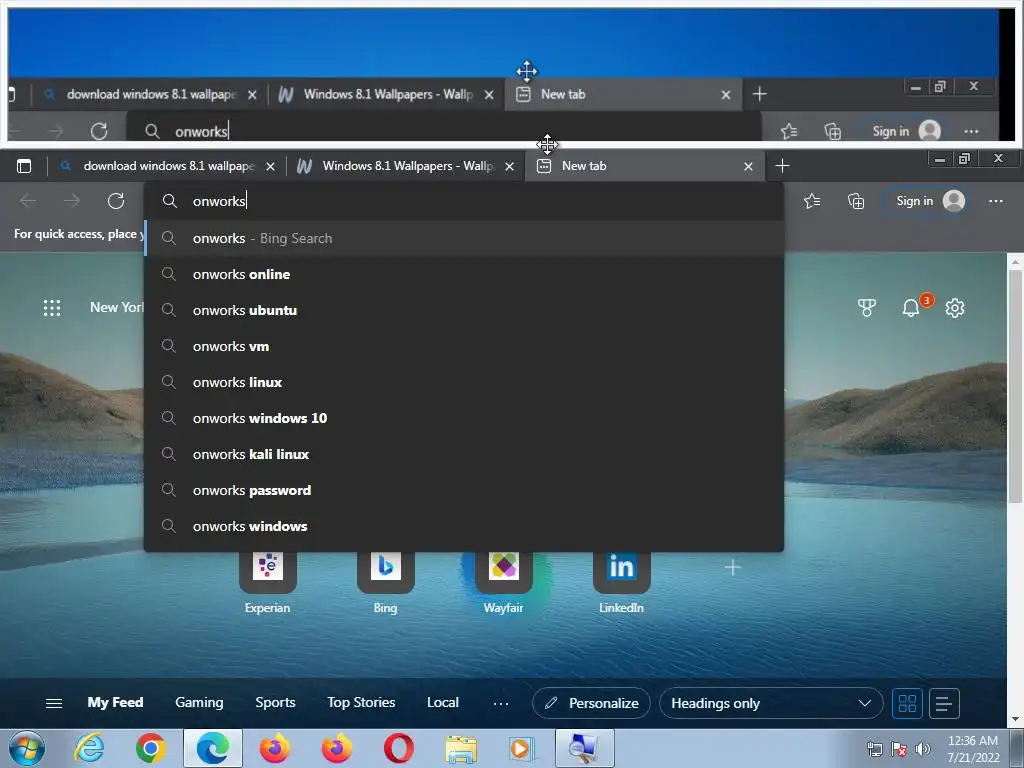
Task: Click the Microsoft Edge taskbar icon
Action: point(213,748)
